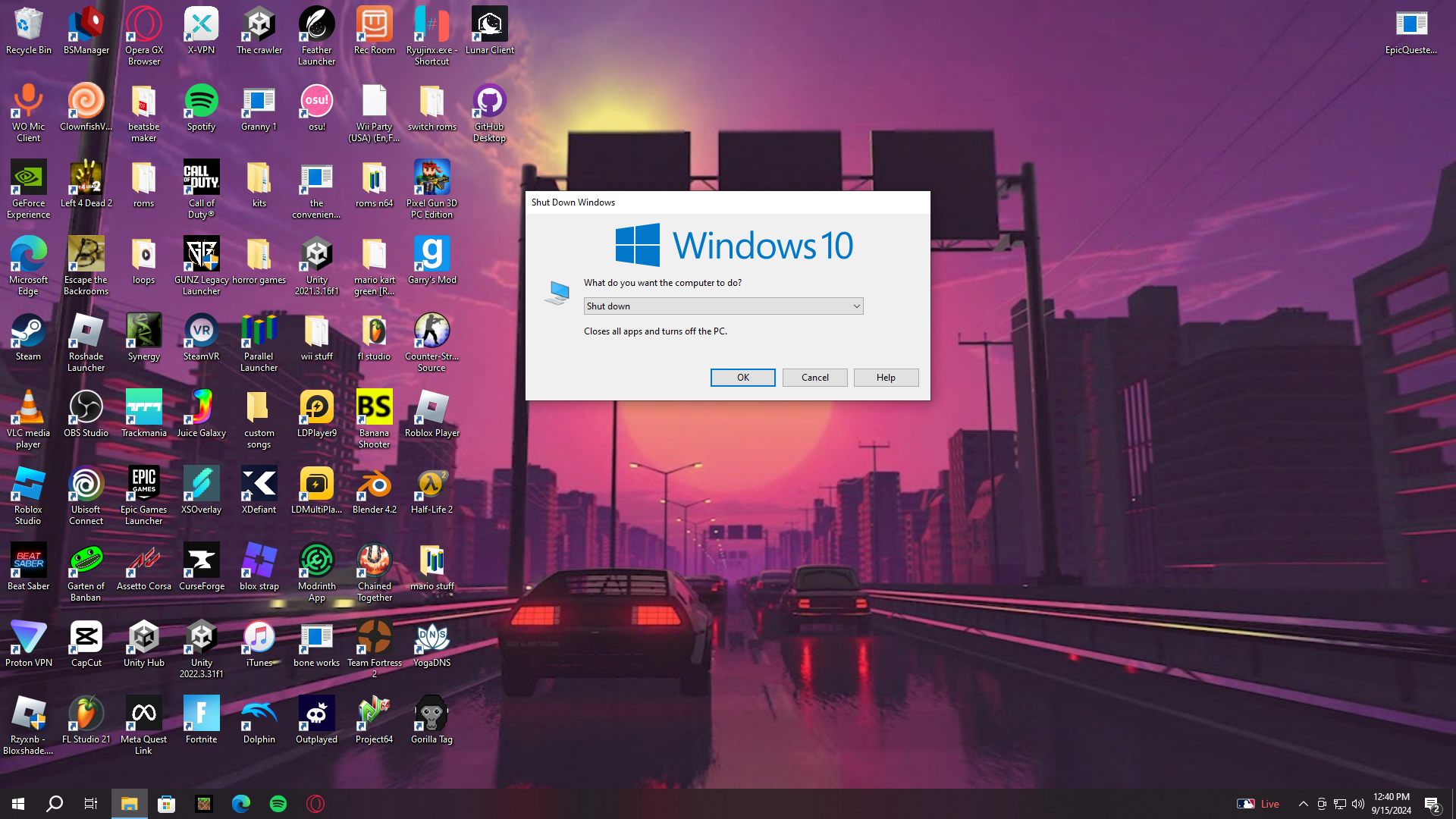Viewport: 1456px width, 819px height.
Task: Click the Beat Saber desktop icon
Action: pos(28,561)
